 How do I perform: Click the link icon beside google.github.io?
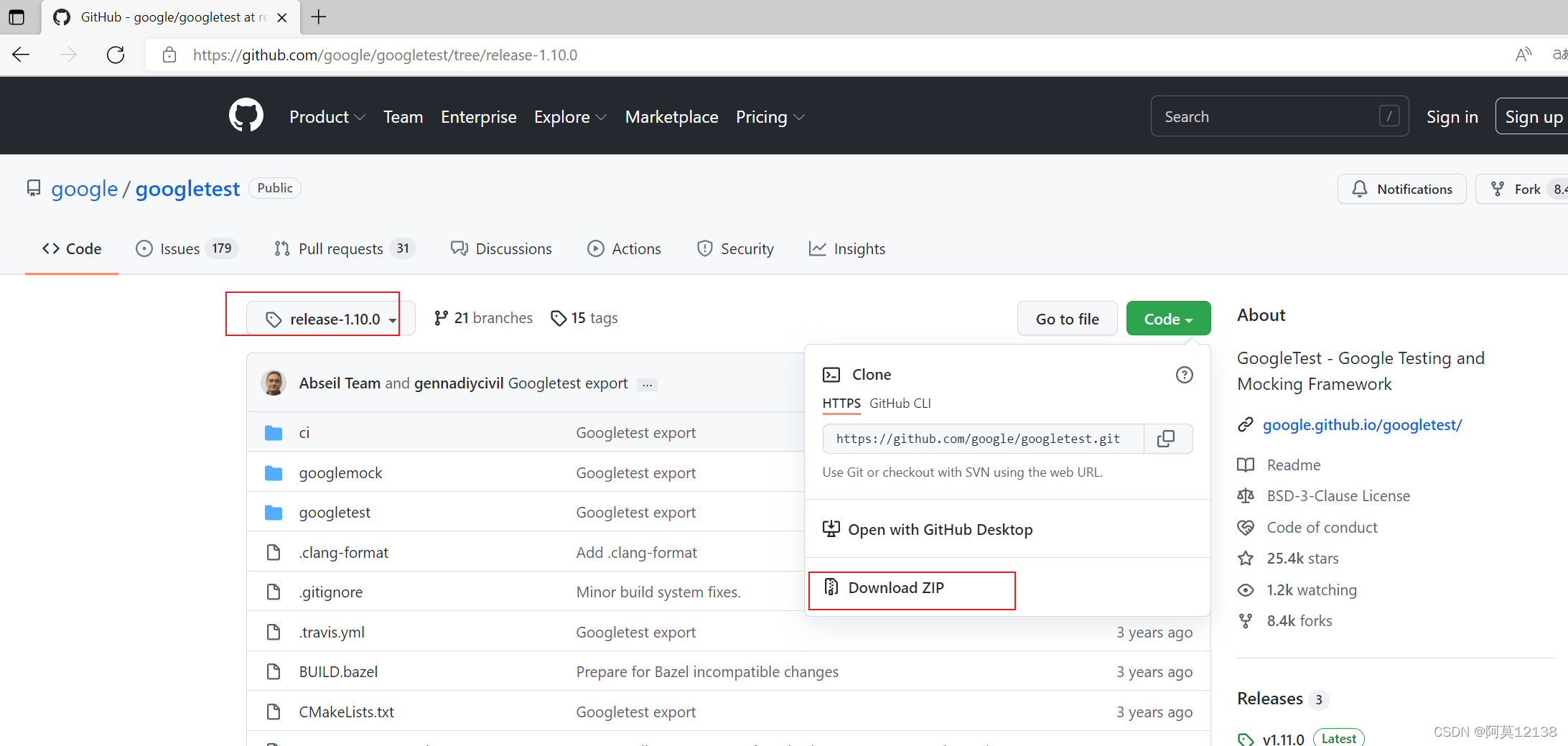point(1246,425)
